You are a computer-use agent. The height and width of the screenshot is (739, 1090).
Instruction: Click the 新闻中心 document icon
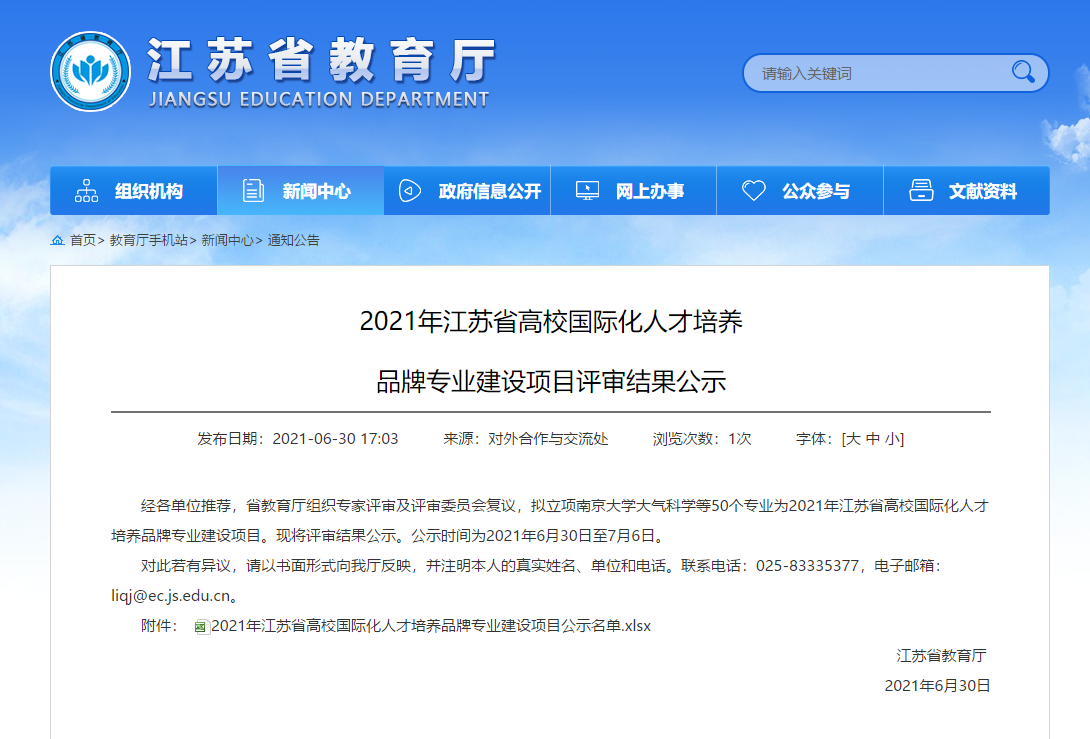point(254,191)
